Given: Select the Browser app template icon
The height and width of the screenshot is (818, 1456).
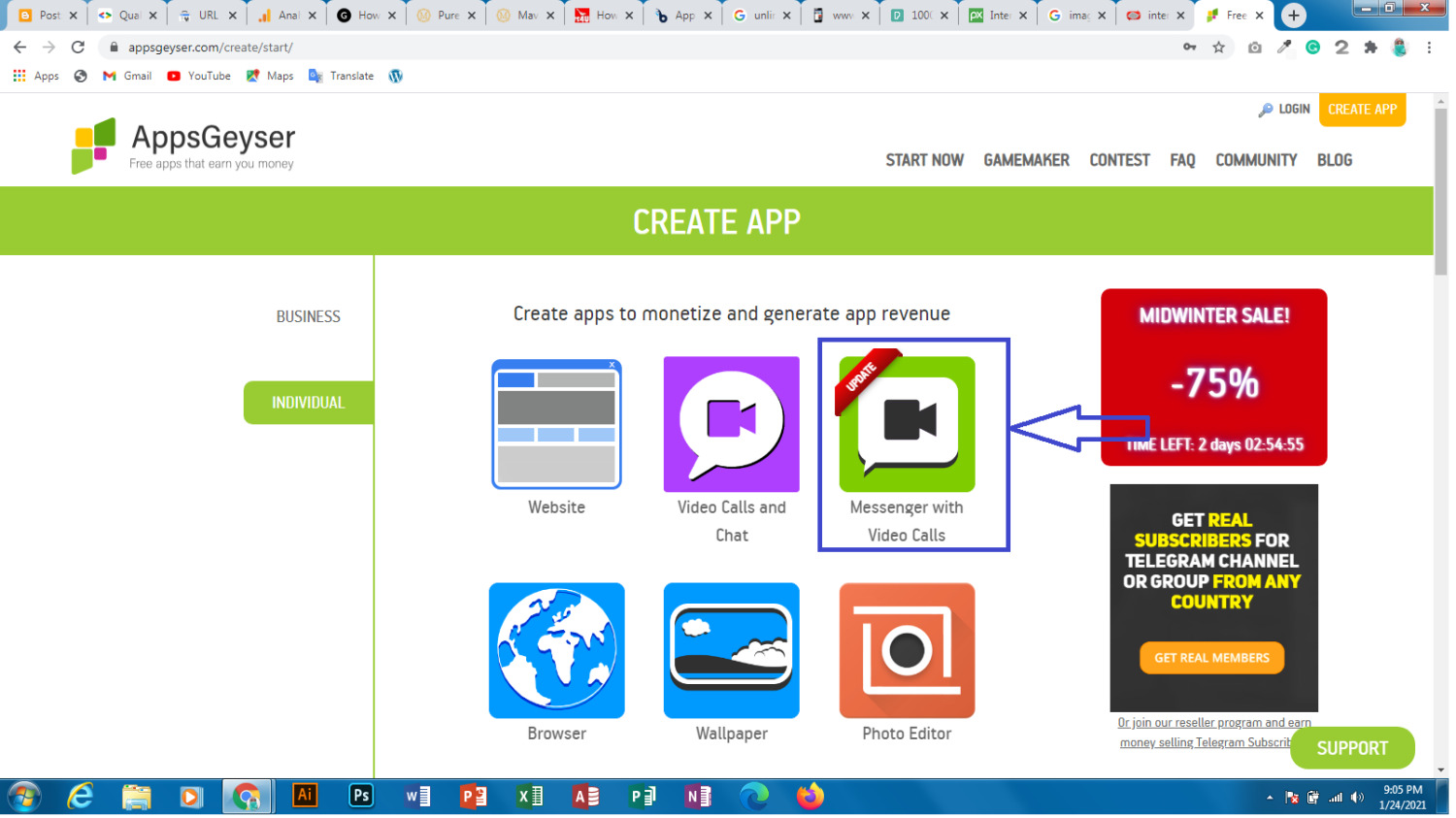Looking at the screenshot, I should [556, 650].
